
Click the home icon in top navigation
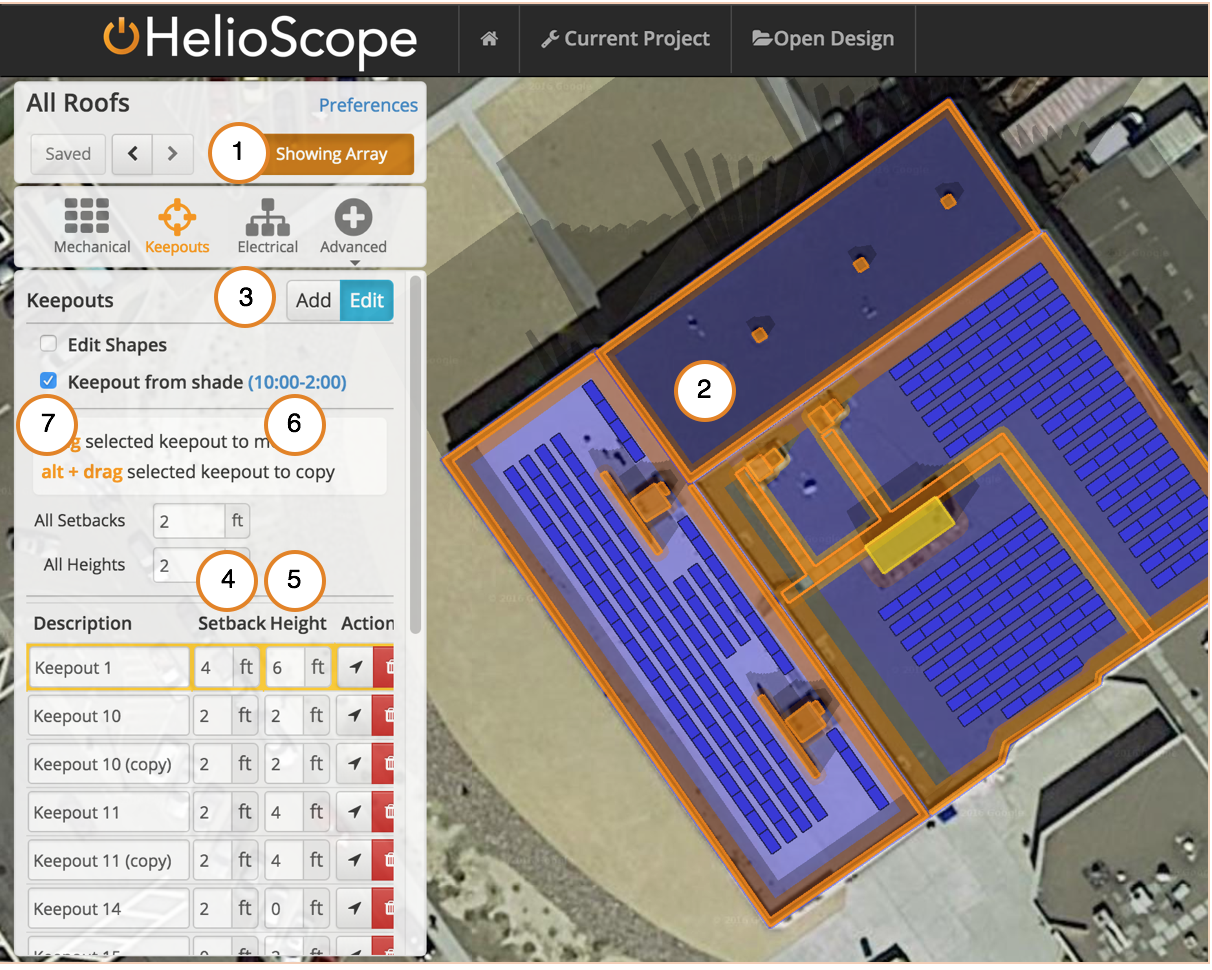coord(489,39)
